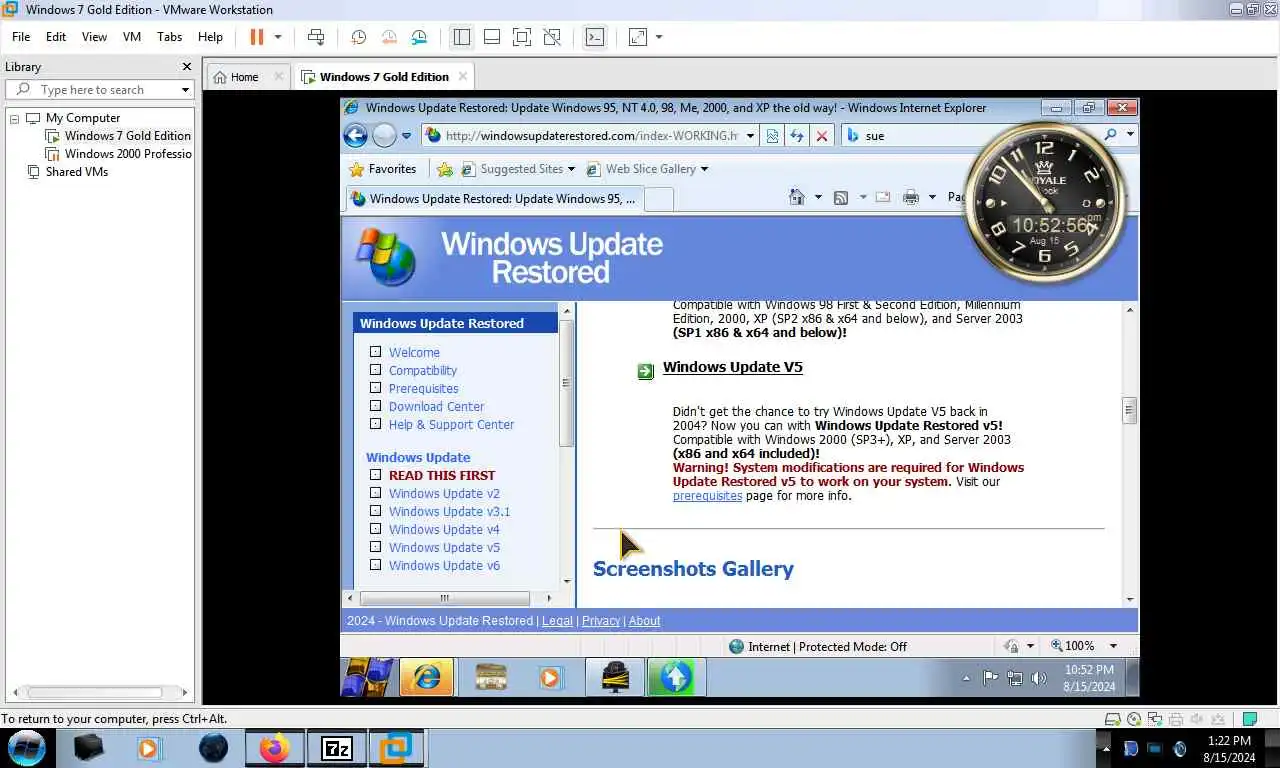Open the VMware Tabs menu
The height and width of the screenshot is (768, 1280).
click(x=170, y=37)
